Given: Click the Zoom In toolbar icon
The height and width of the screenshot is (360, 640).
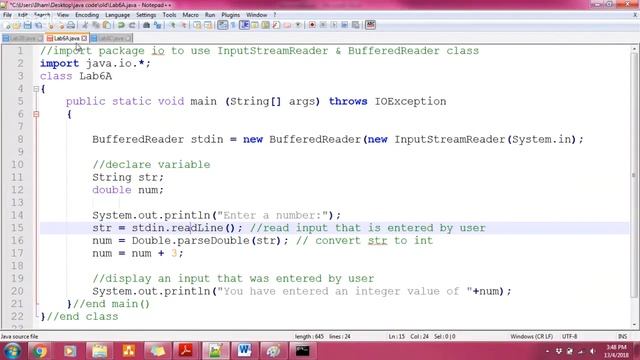Looking at the screenshot, I should click(173, 25).
